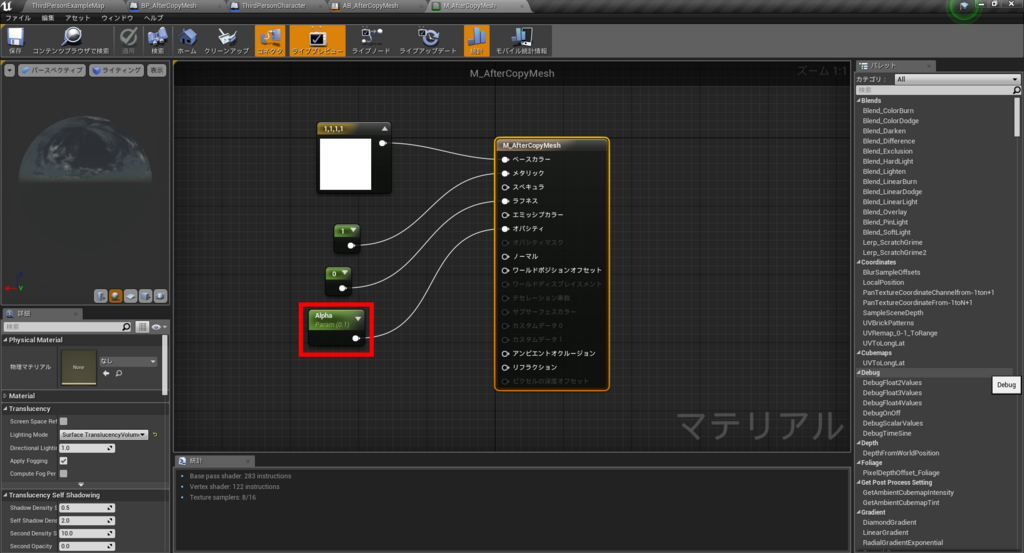Select DebugFloat2Values in palette

[x=892, y=383]
